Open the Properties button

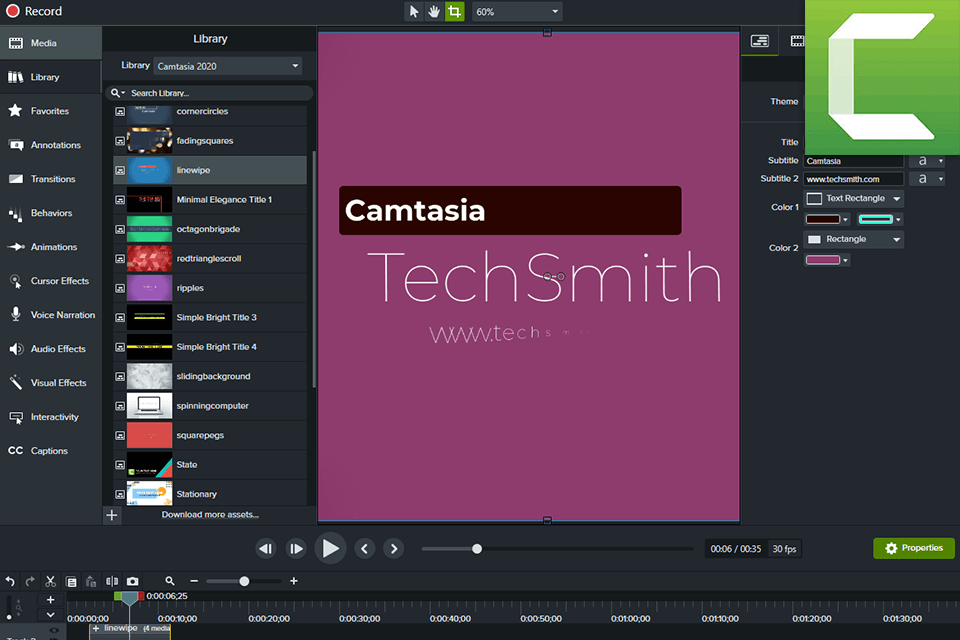click(x=913, y=548)
